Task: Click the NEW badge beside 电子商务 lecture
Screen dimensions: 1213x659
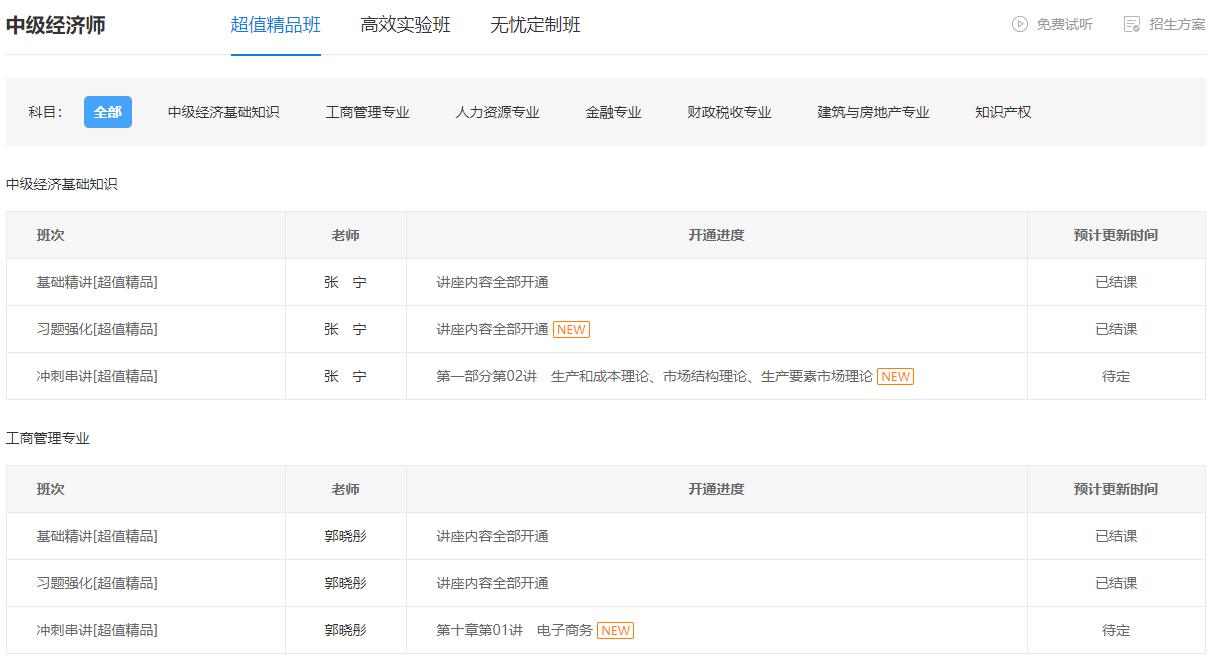Action: pyautogui.click(x=617, y=630)
